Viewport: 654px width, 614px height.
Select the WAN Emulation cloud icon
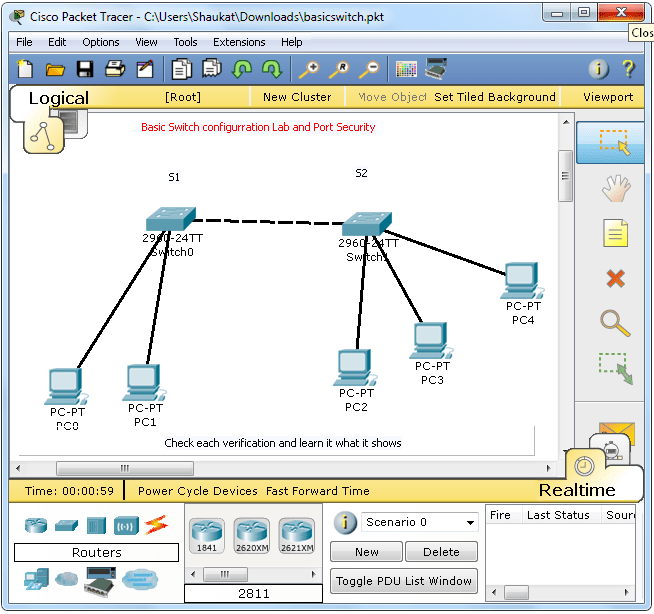click(66, 579)
